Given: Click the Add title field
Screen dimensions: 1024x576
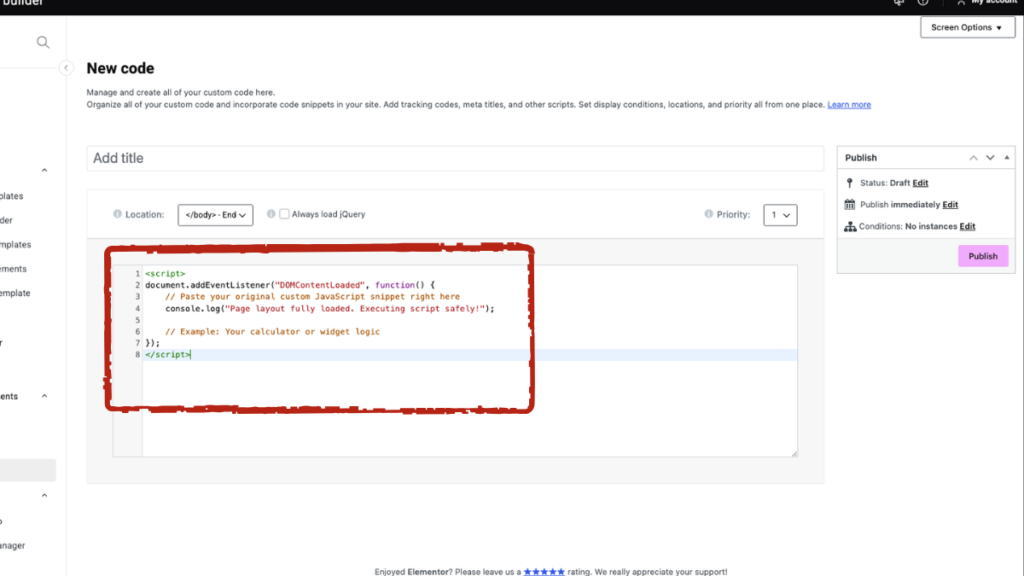Looking at the screenshot, I should (x=455, y=158).
